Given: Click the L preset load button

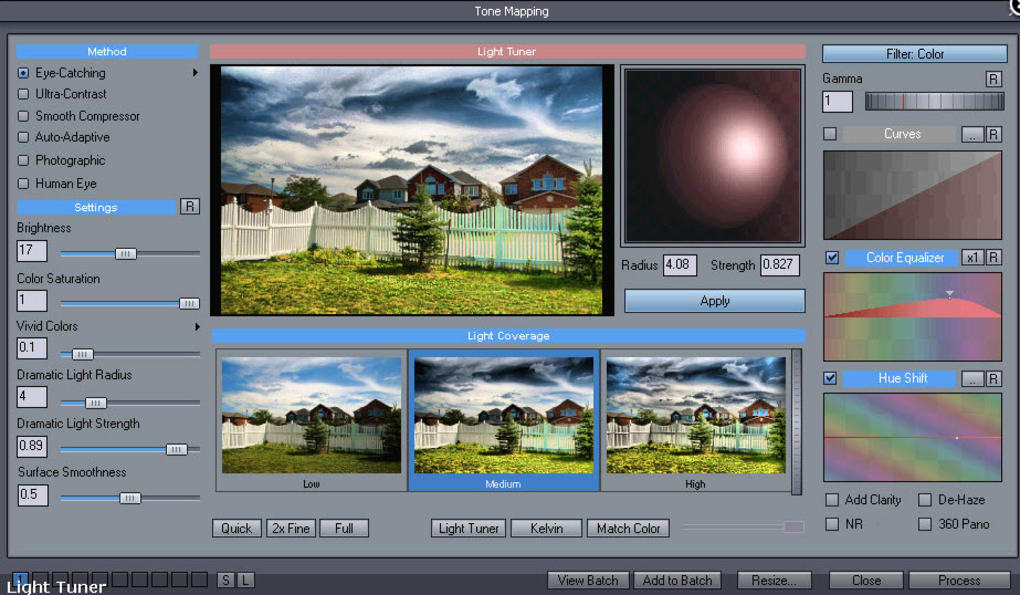Looking at the screenshot, I should 245,580.
